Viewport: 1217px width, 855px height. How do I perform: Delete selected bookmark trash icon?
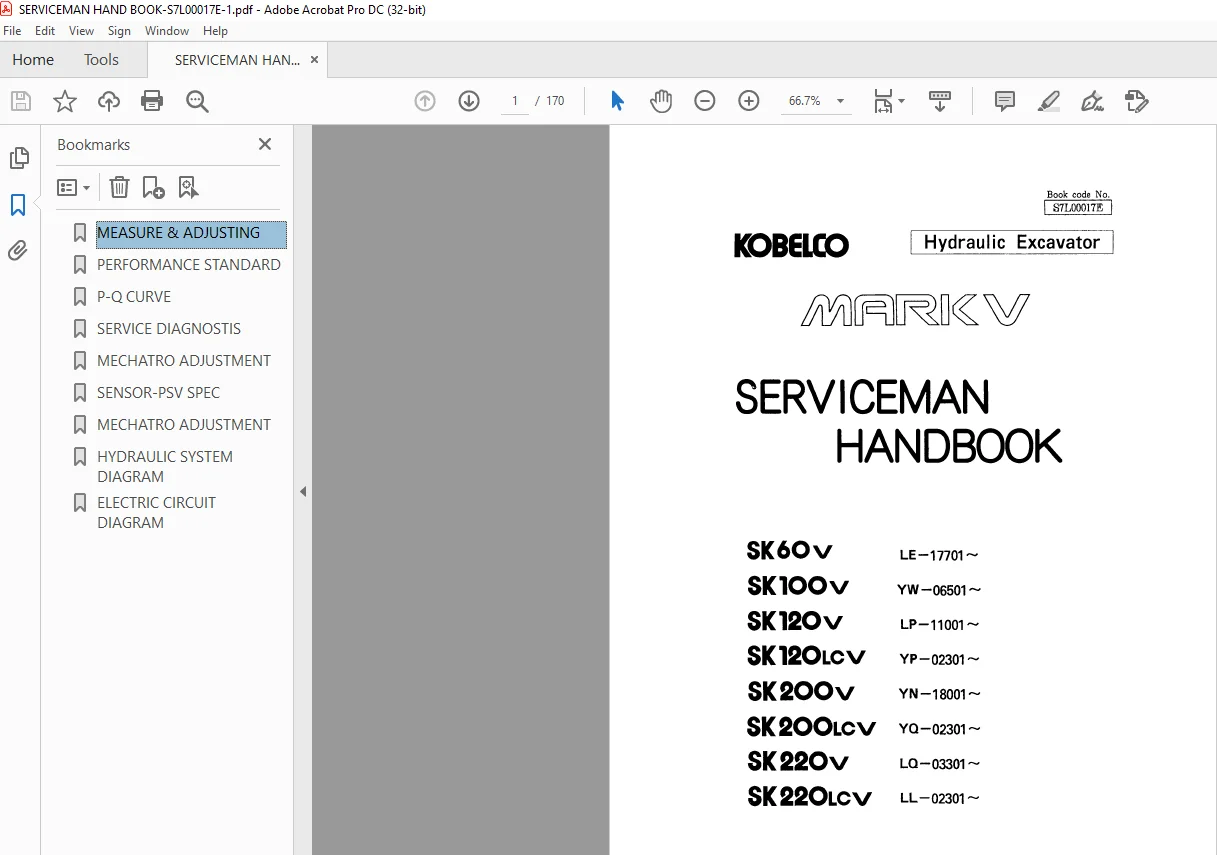(119, 187)
